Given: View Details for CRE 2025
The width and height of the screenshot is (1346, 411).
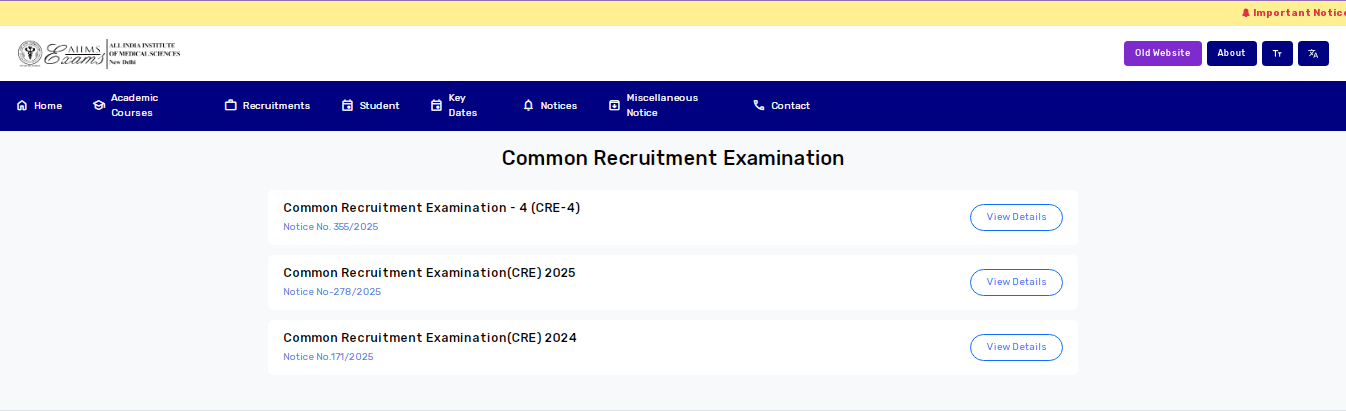Looking at the screenshot, I should tap(1016, 282).
